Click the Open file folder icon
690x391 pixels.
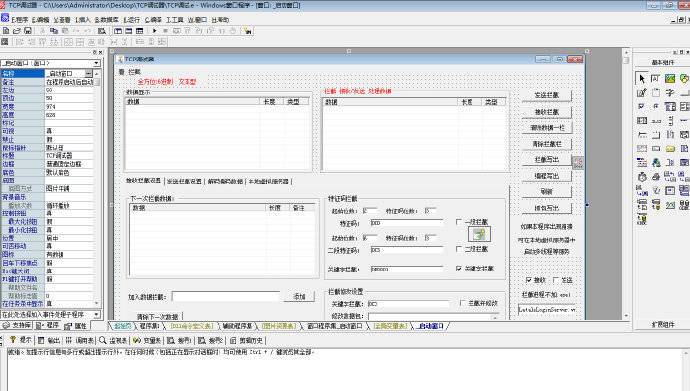tap(17, 31)
